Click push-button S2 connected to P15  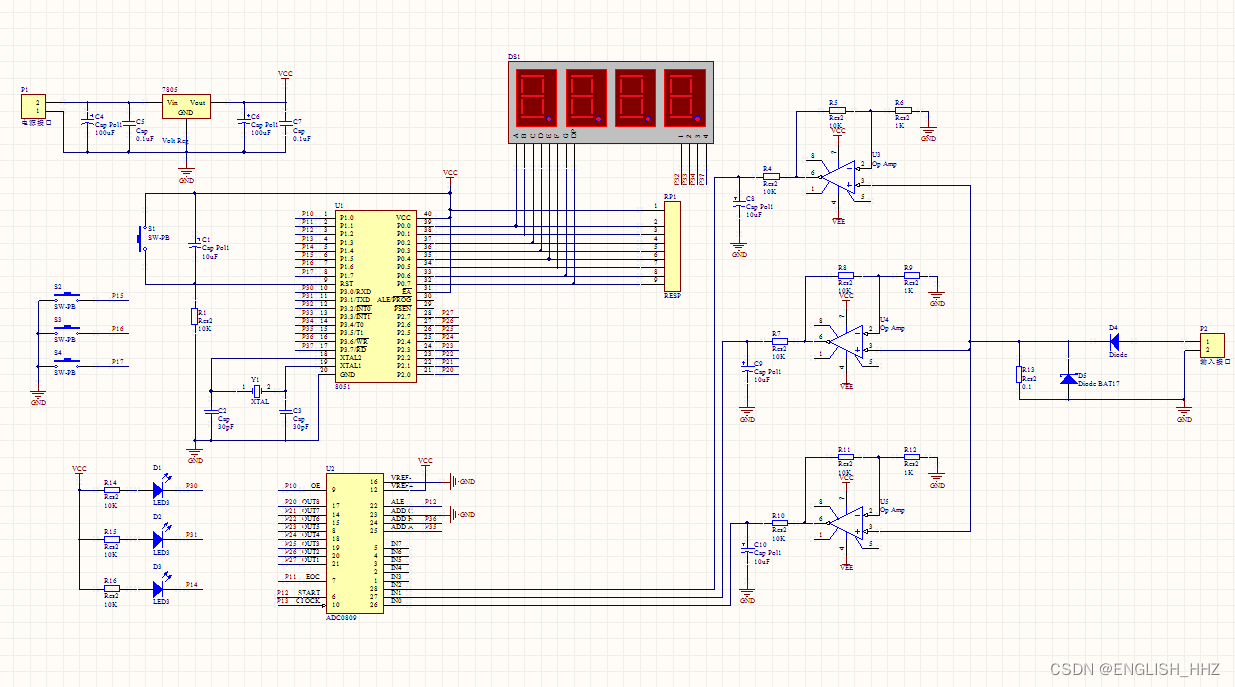point(67,299)
